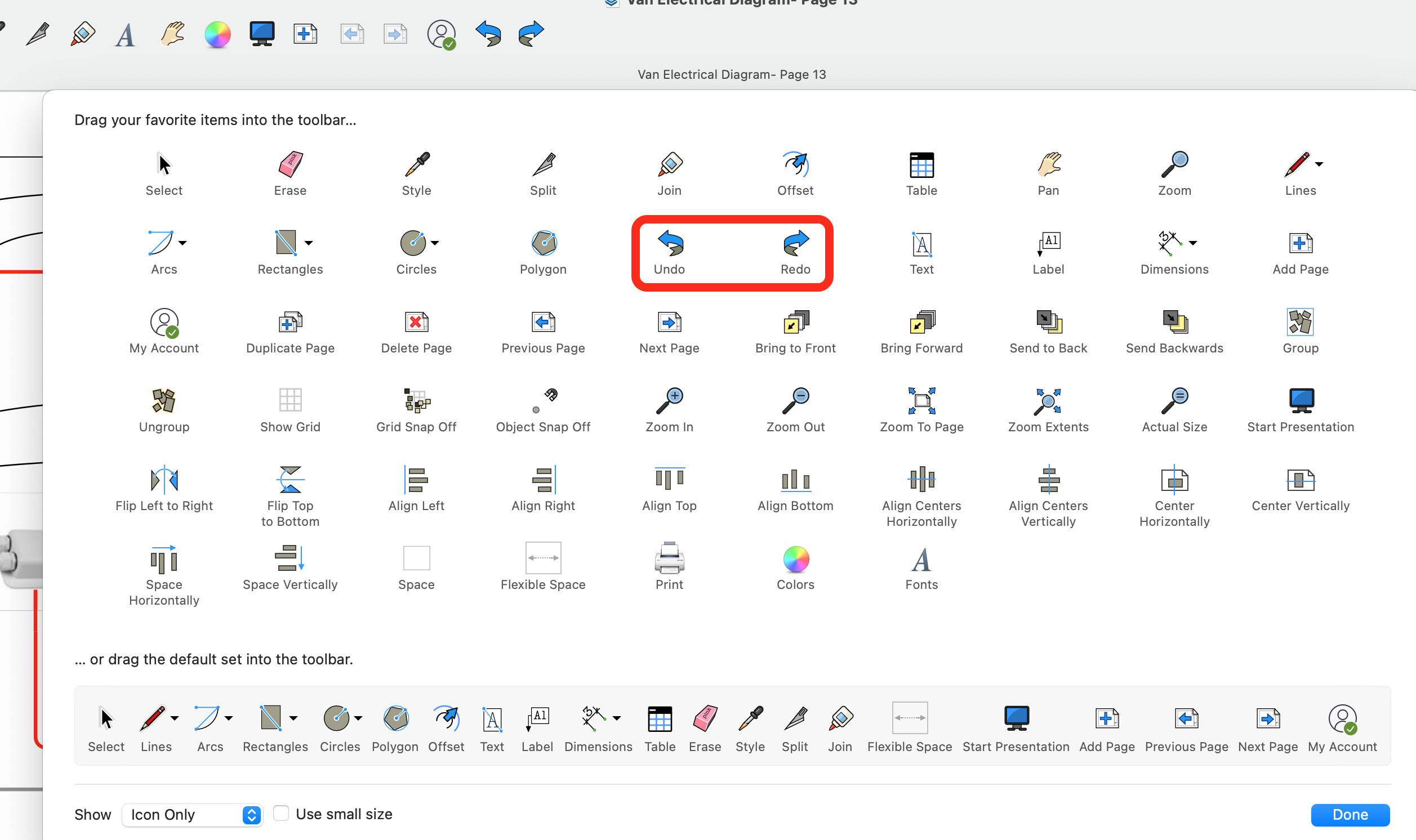
Task: Expand the Lines dropdown arrow in palette
Action: tap(1319, 164)
